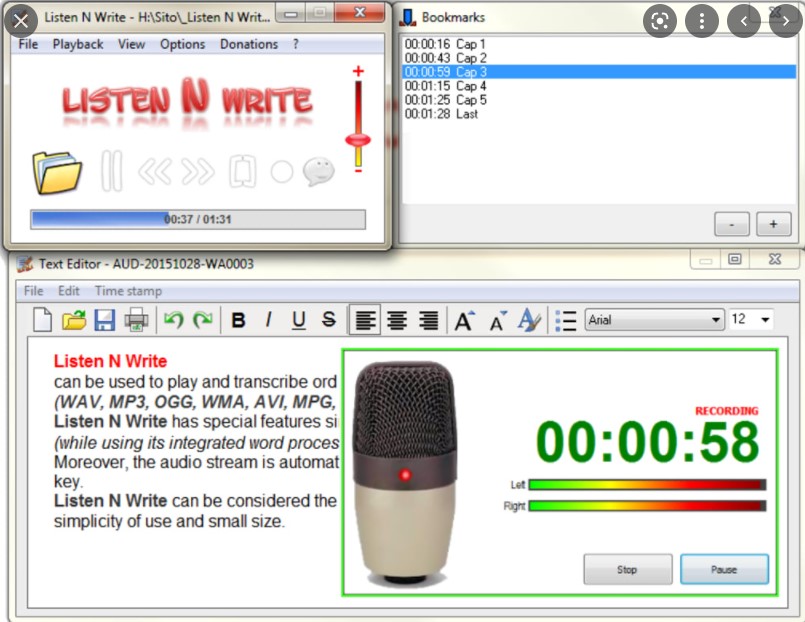Open the Time stamp menu
Screen dimensions: 805x622
pyautogui.click(x=128, y=291)
